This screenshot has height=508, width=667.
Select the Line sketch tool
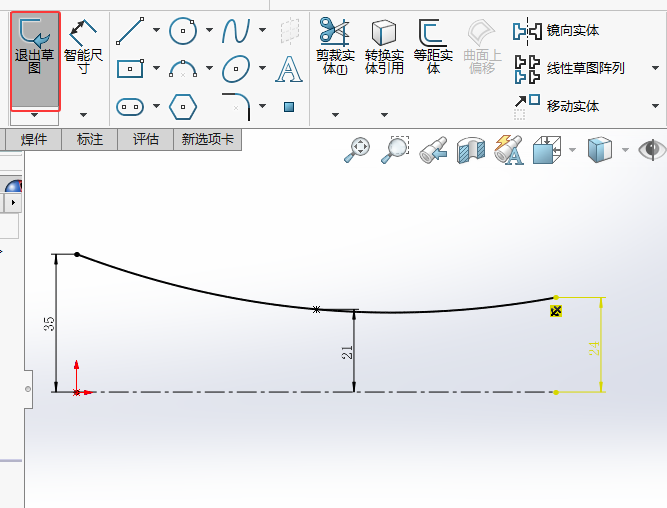(x=130, y=31)
